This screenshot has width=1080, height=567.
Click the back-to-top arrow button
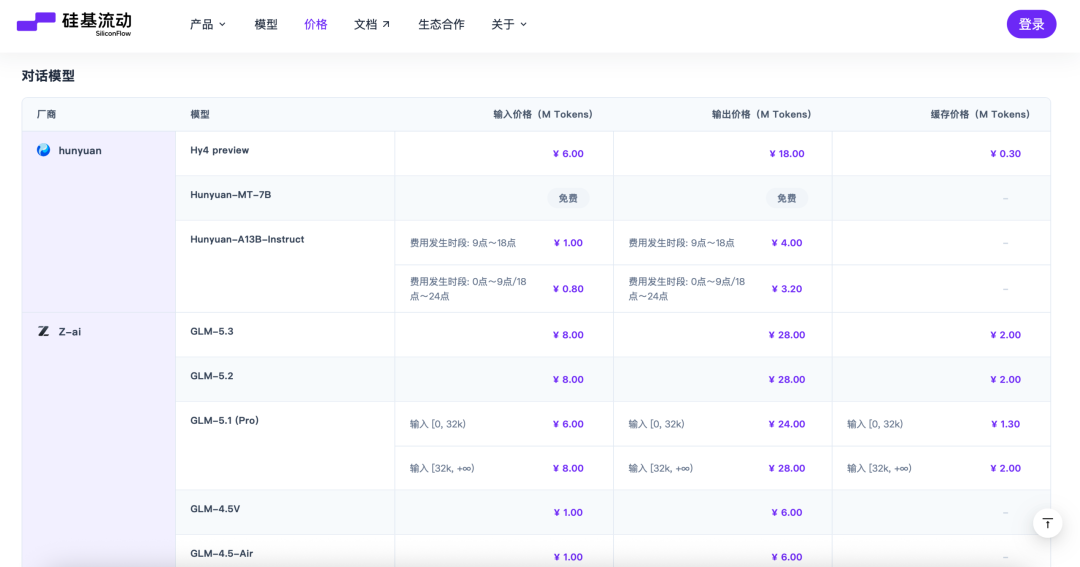1047,524
